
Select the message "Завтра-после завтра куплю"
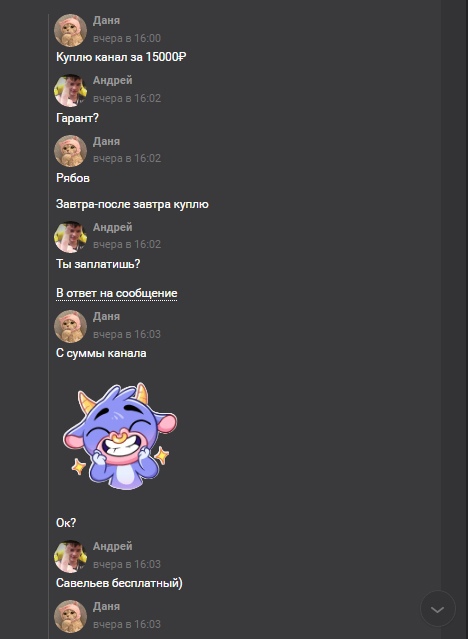point(132,204)
